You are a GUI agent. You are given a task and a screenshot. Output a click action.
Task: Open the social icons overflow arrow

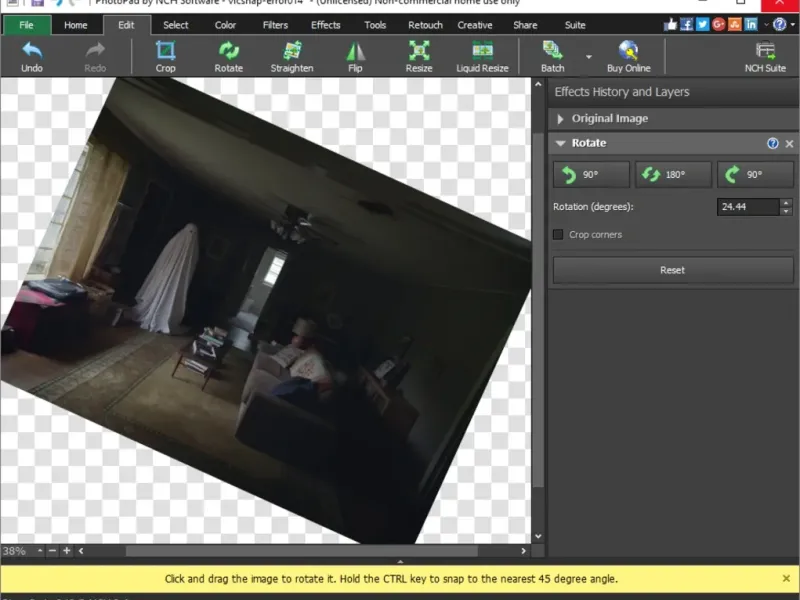766,24
